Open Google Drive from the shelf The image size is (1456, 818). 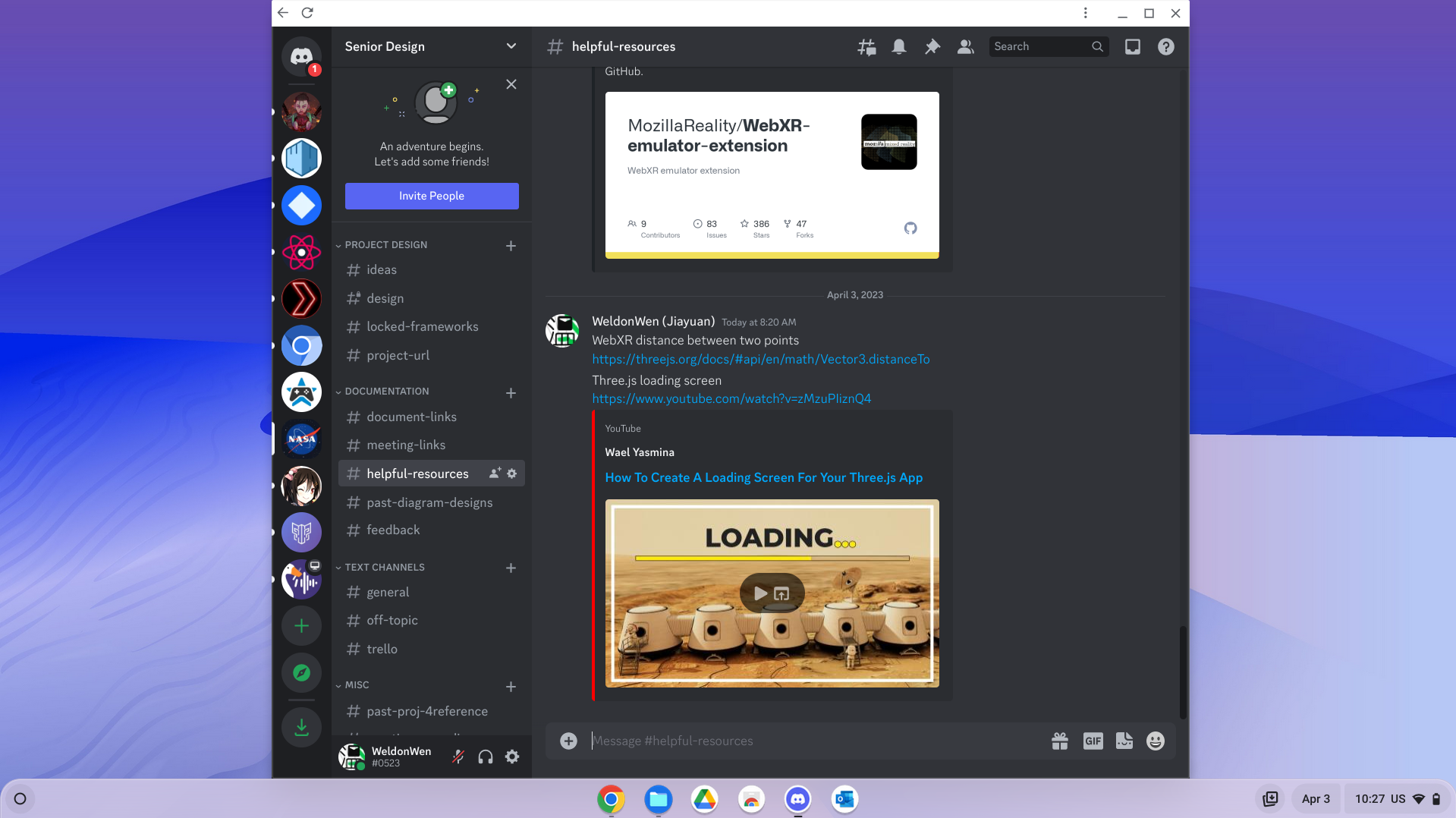[704, 799]
